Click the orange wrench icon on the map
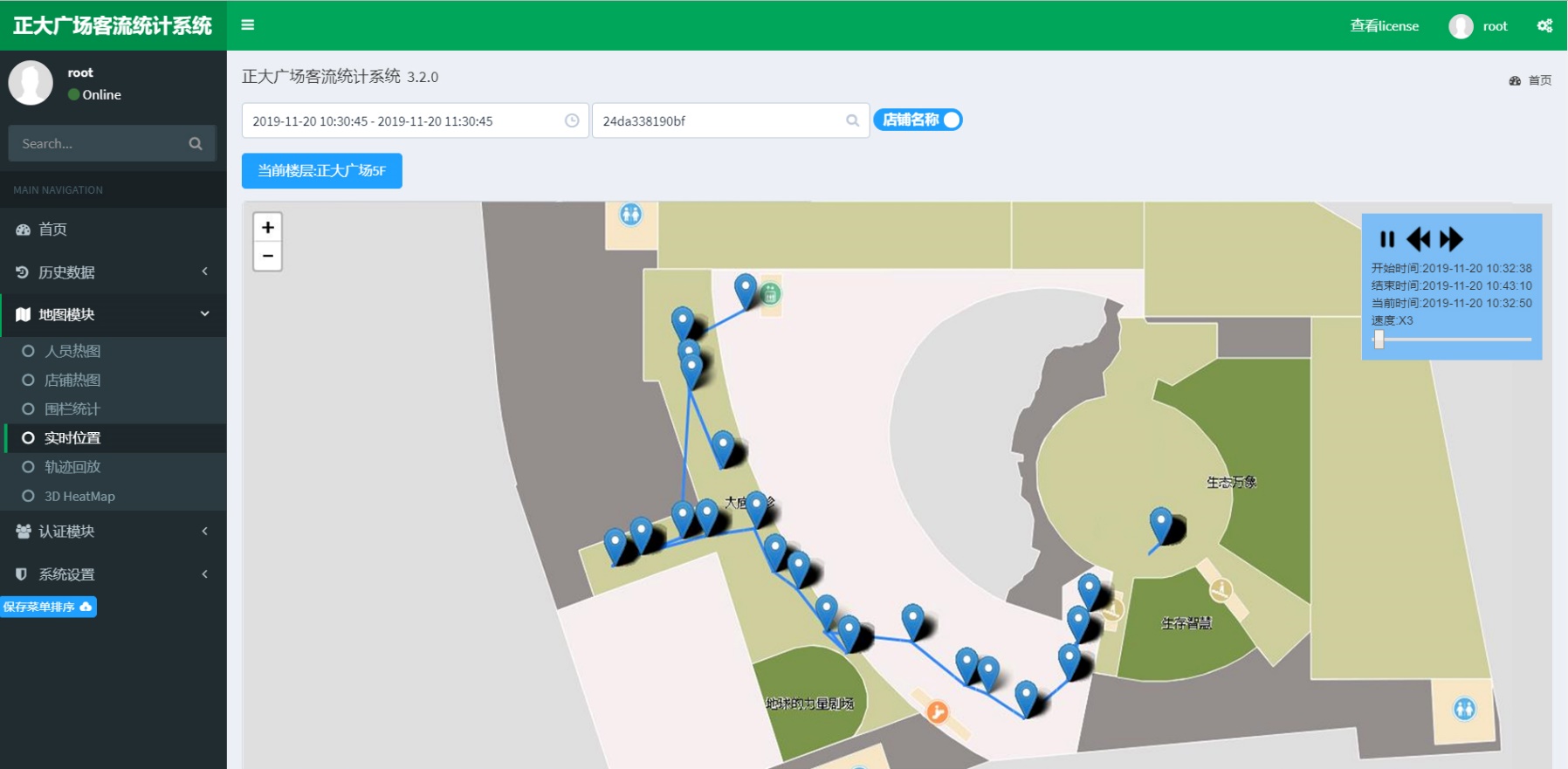The height and width of the screenshot is (769, 1568). [937, 712]
